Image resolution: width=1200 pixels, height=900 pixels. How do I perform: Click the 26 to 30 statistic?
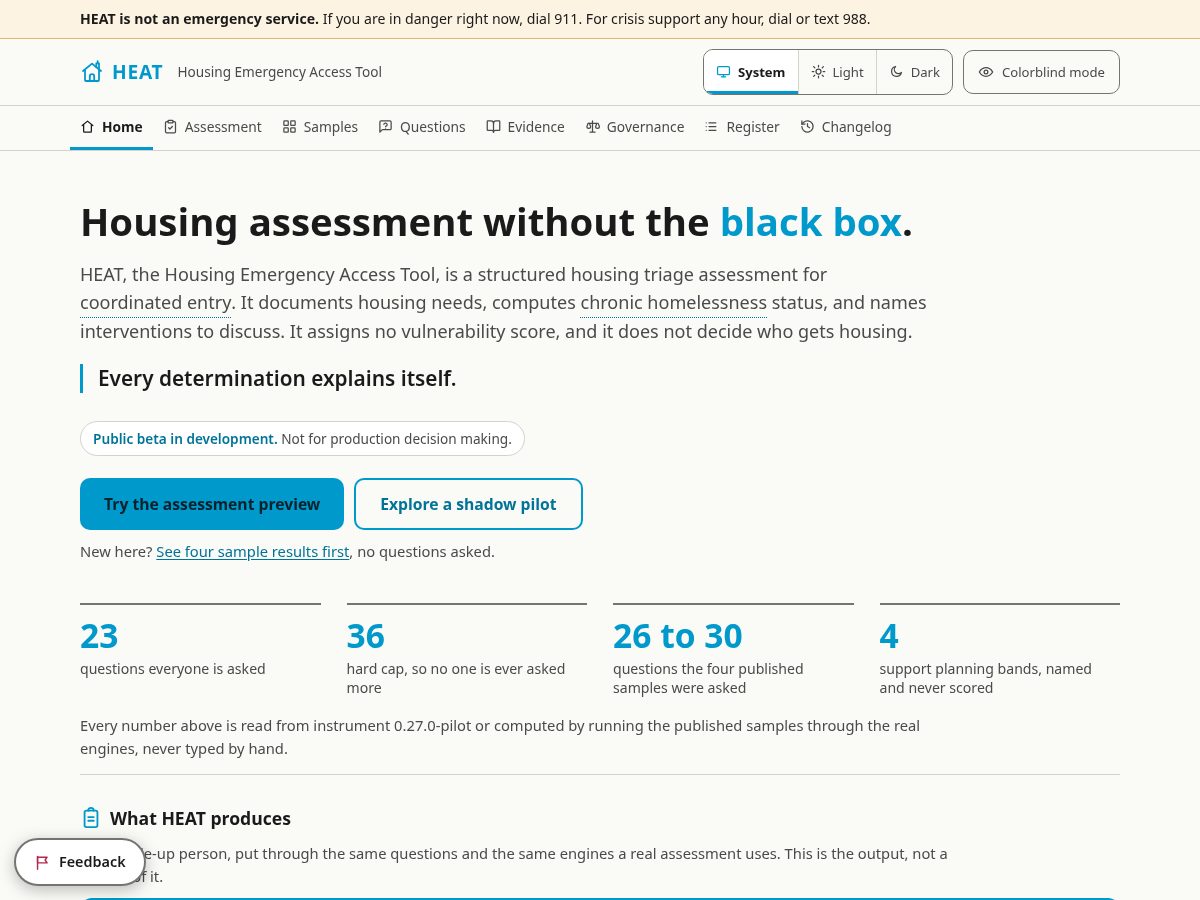pyautogui.click(x=733, y=650)
